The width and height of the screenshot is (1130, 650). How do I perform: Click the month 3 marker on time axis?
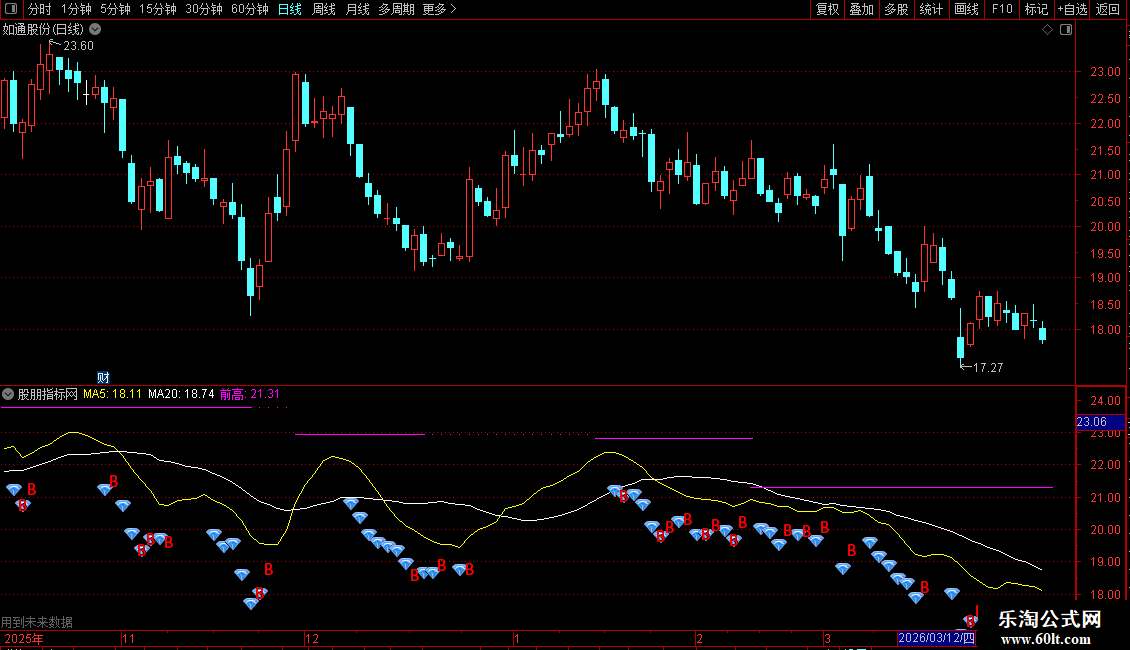pos(827,638)
